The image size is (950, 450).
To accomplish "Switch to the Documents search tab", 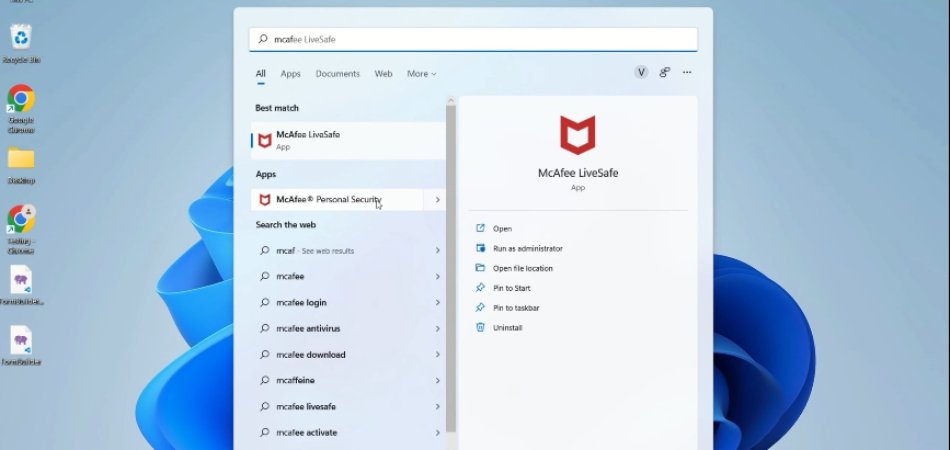I will tap(337, 74).
